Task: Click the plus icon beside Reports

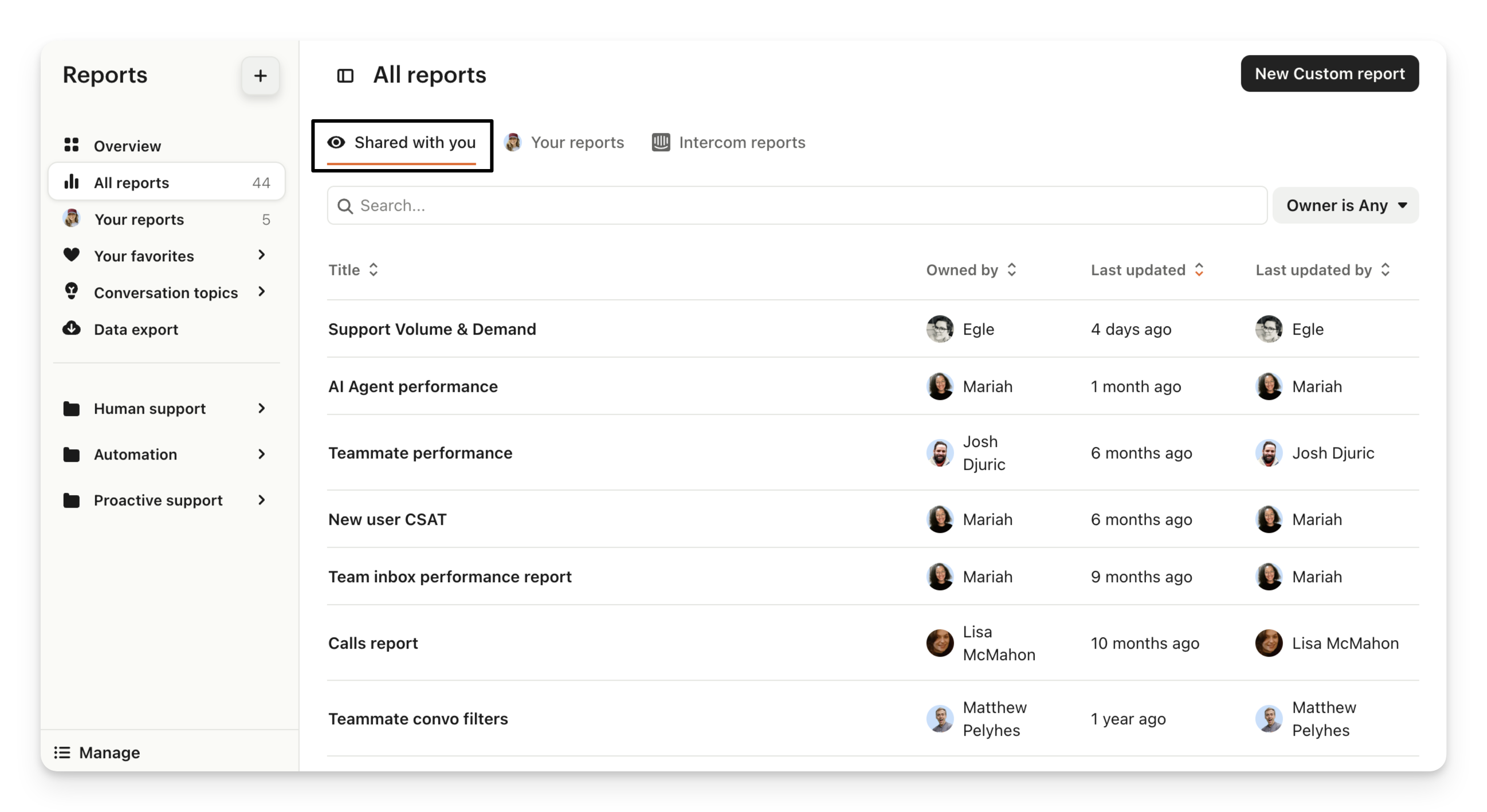Action: 260,76
